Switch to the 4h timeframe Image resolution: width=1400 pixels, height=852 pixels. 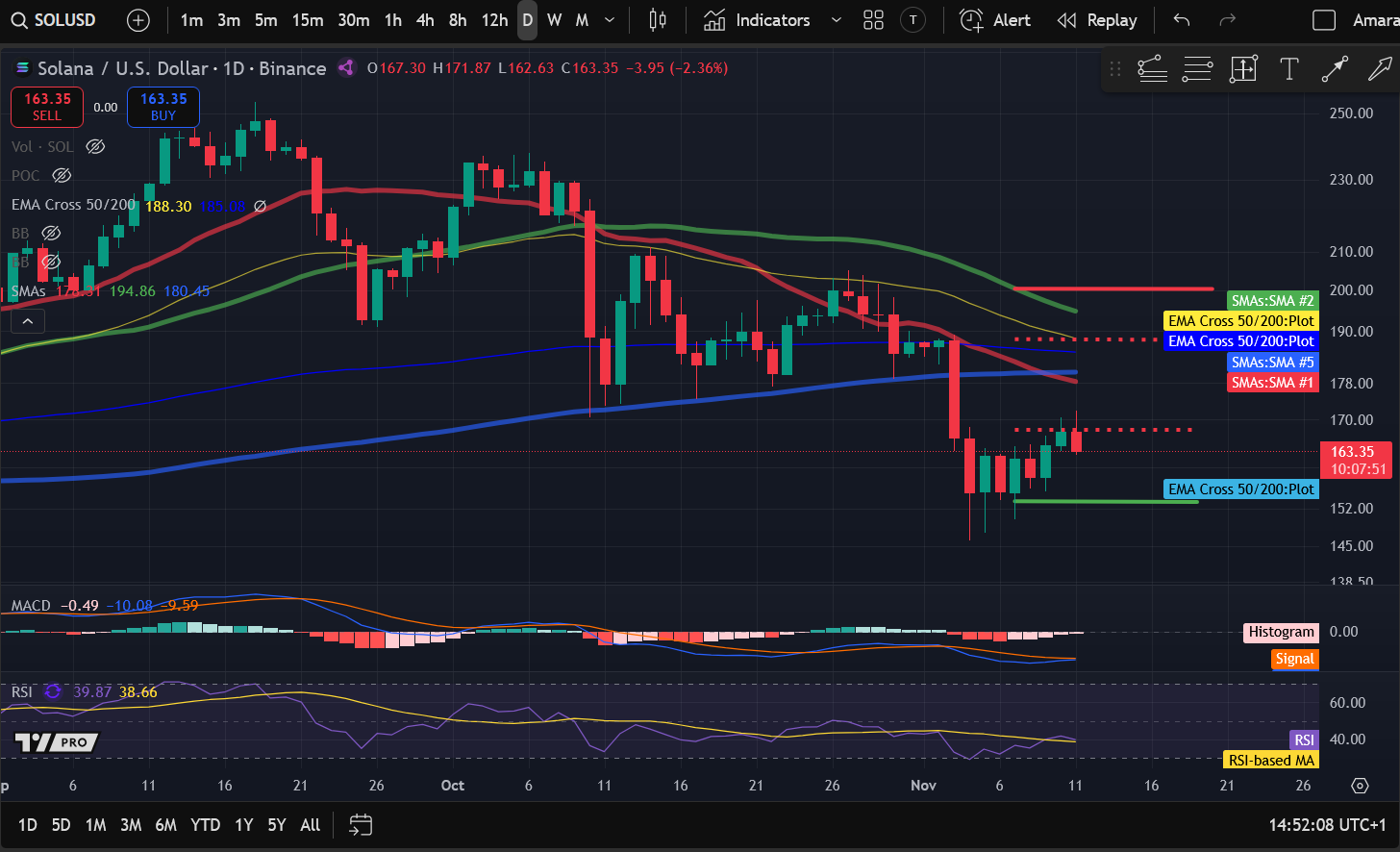(x=425, y=20)
